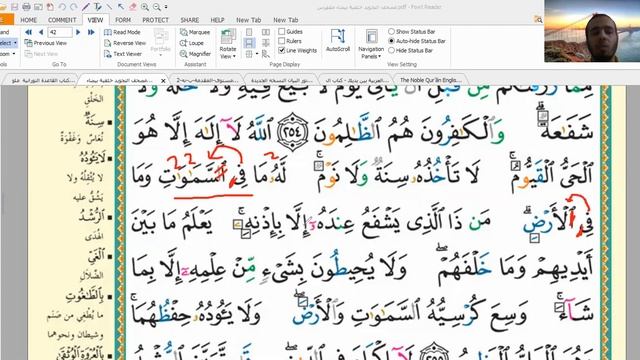Select the typewriter text tool

tap(98, 7)
